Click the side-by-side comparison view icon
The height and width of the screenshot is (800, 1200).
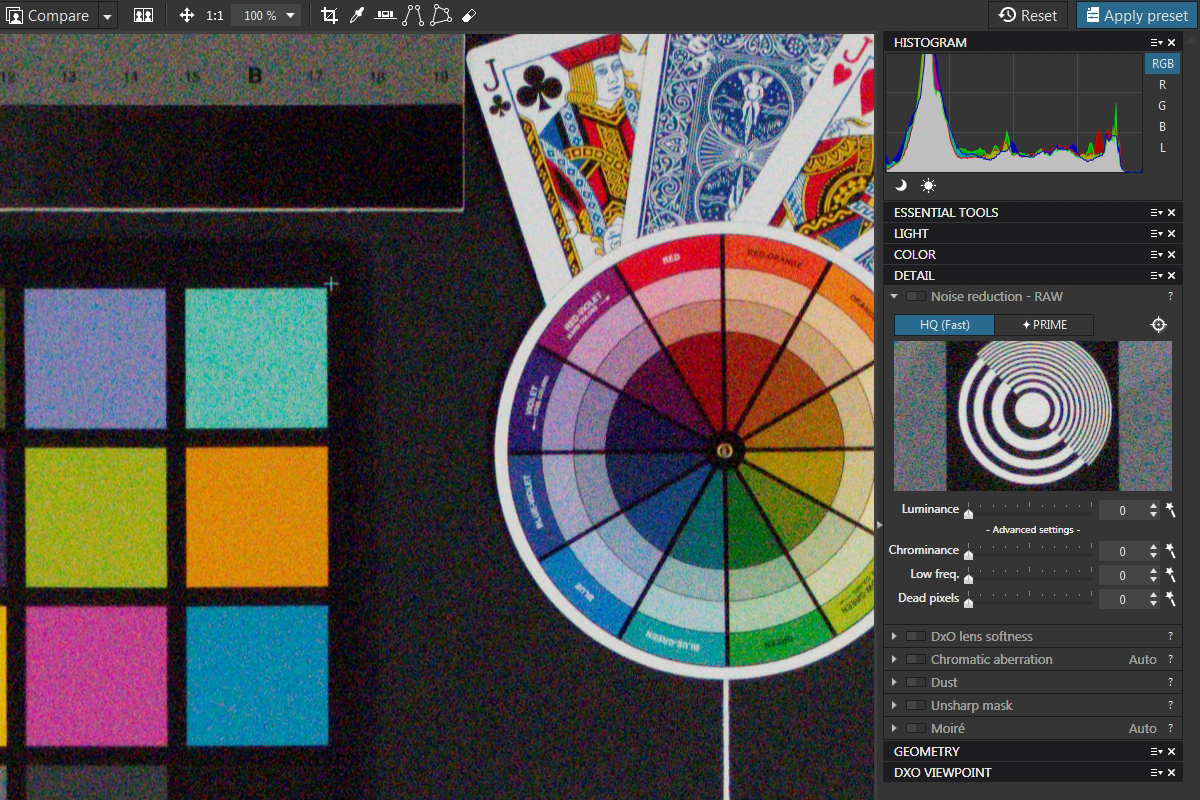click(x=143, y=16)
